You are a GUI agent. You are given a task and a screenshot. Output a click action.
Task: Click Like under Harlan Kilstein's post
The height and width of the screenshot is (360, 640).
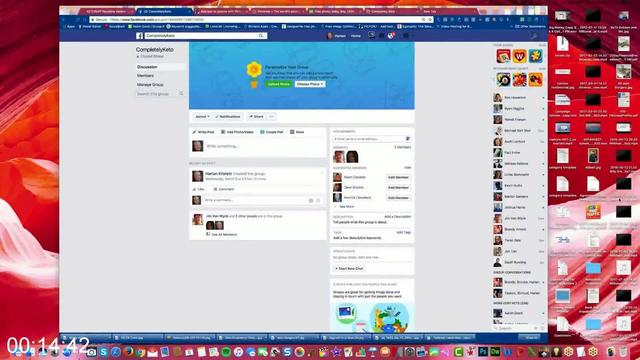point(198,189)
